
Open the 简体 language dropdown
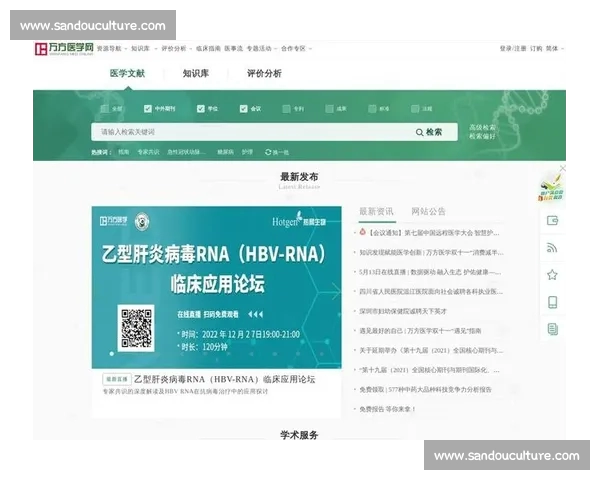pyautogui.click(x=555, y=49)
